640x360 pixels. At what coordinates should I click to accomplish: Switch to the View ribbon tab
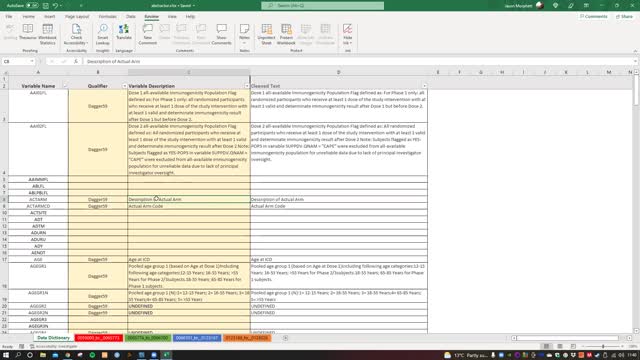point(172,17)
